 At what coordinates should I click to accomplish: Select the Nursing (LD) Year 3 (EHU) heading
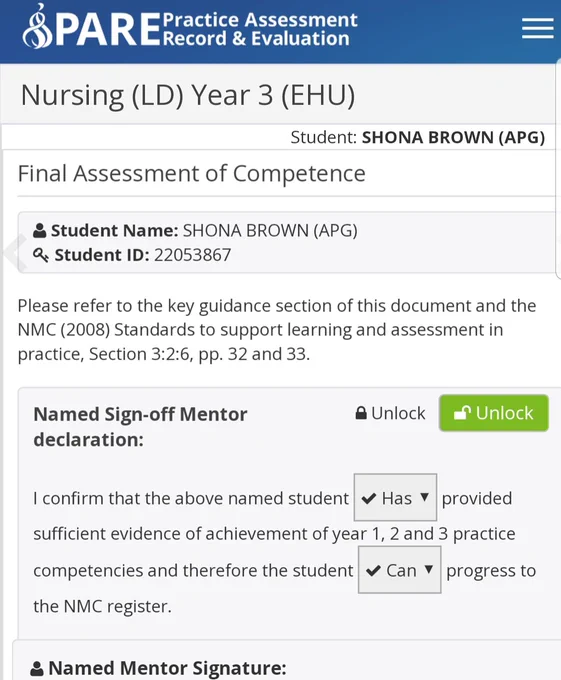(x=188, y=95)
